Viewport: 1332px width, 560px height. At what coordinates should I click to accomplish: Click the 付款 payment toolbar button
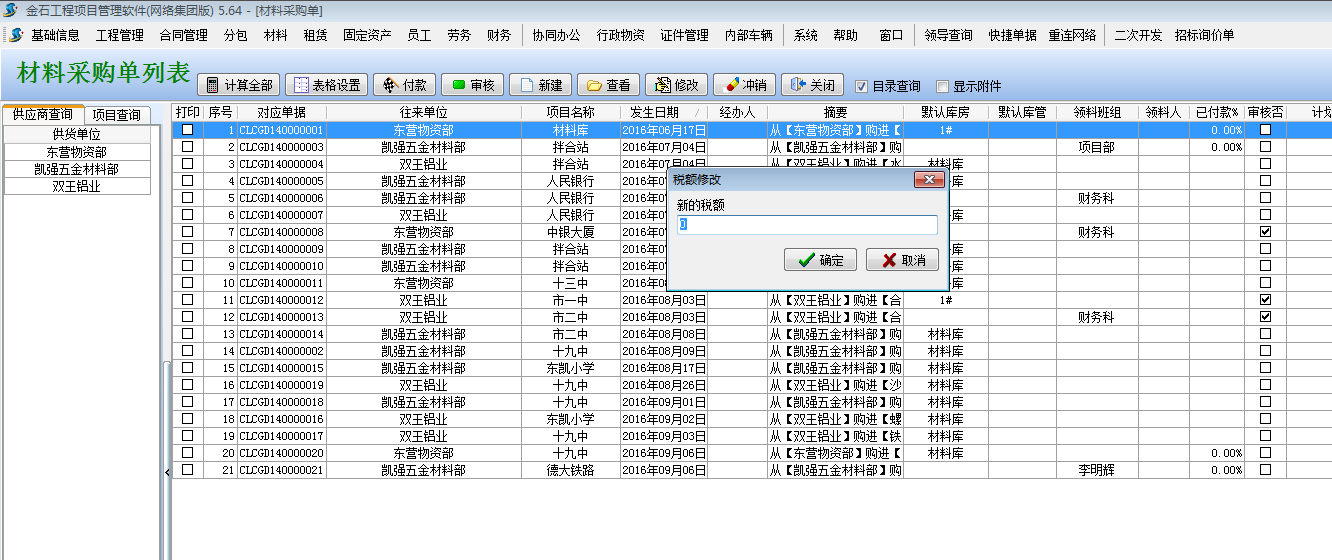[x=404, y=85]
